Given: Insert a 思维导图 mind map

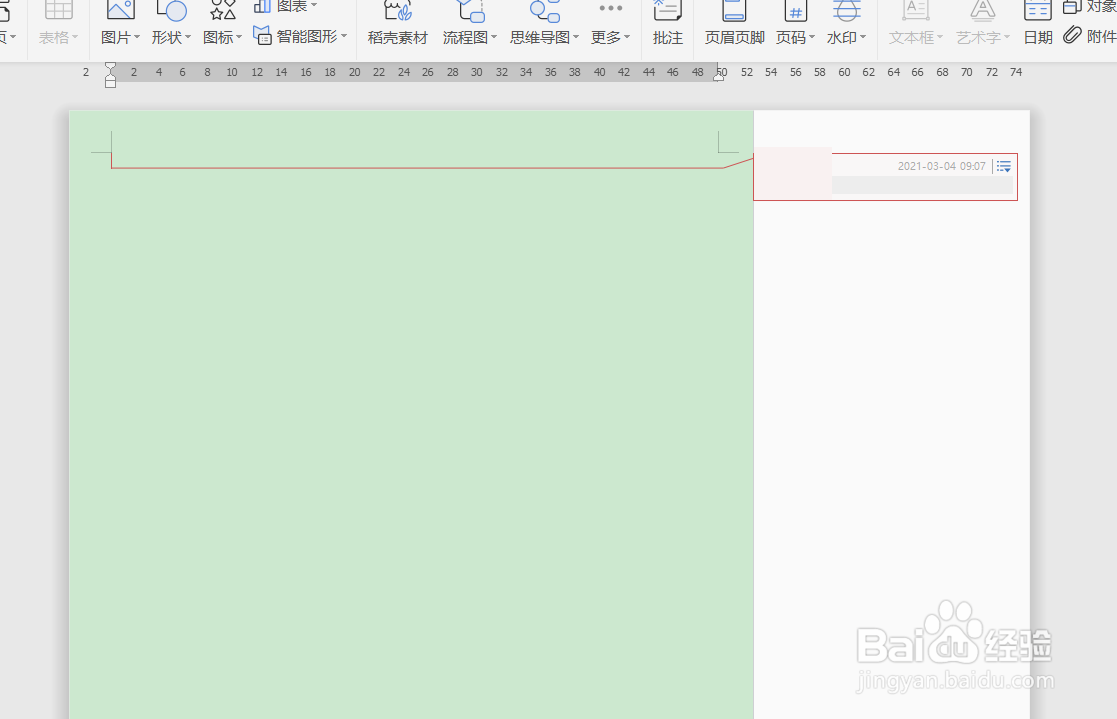Looking at the screenshot, I should (x=545, y=23).
